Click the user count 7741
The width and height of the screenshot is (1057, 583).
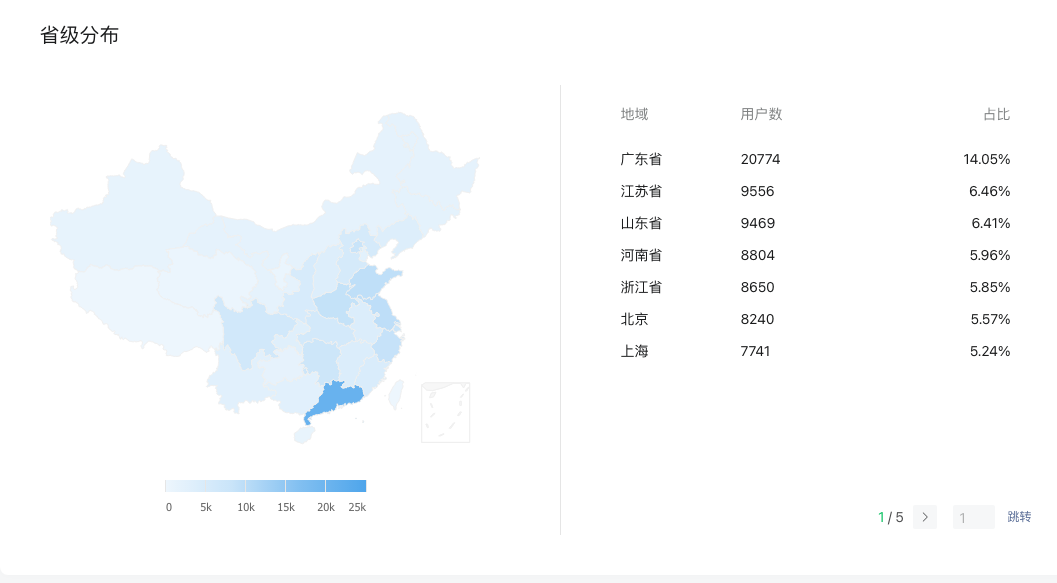pyautogui.click(x=755, y=351)
